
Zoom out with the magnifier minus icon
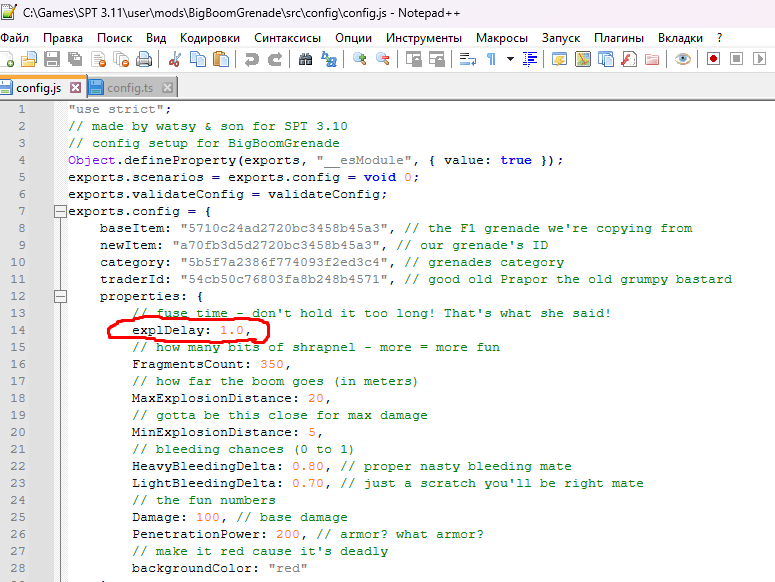[x=383, y=59]
